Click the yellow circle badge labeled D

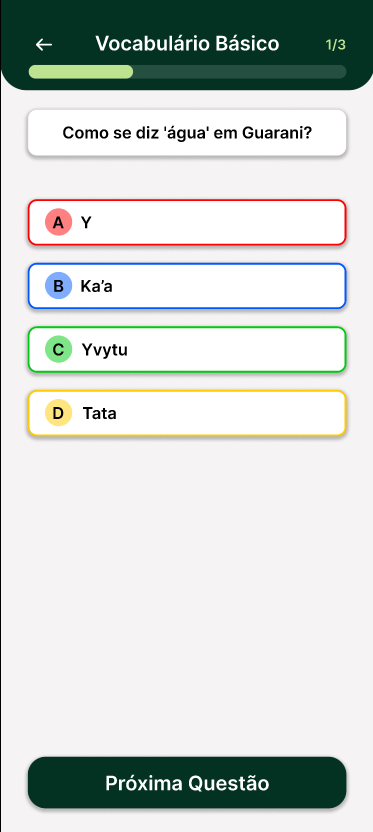click(x=58, y=413)
